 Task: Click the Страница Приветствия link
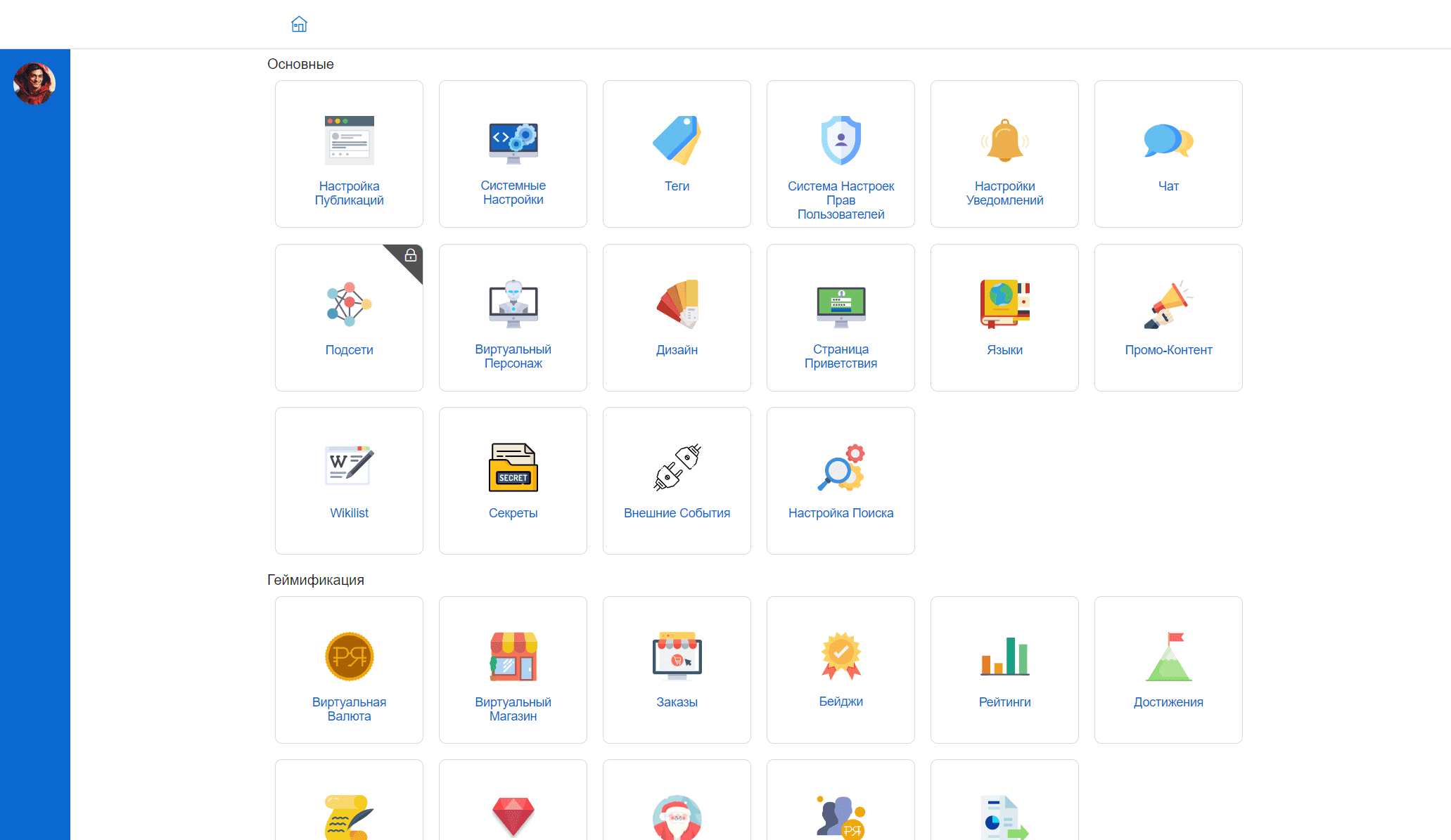pyautogui.click(x=840, y=356)
